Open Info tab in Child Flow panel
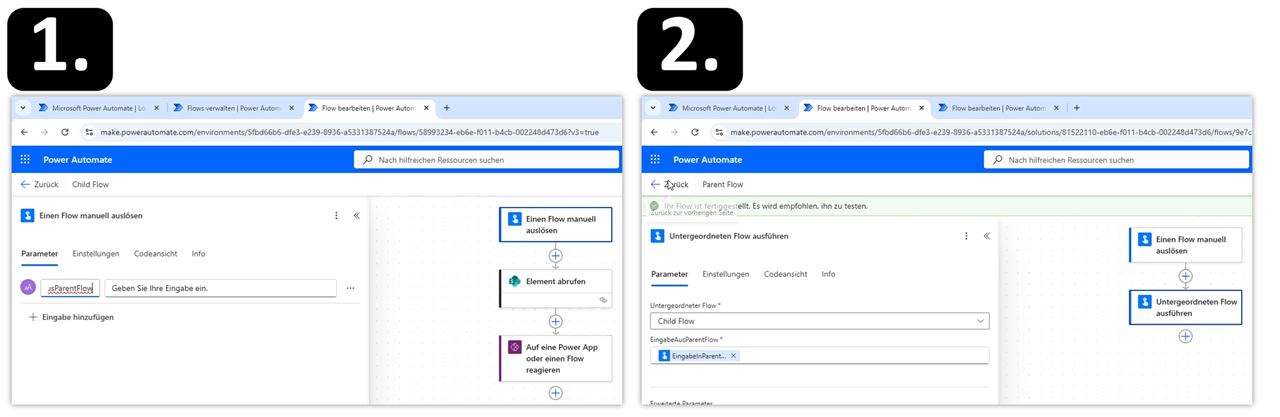The image size is (1280, 417). pos(199,254)
